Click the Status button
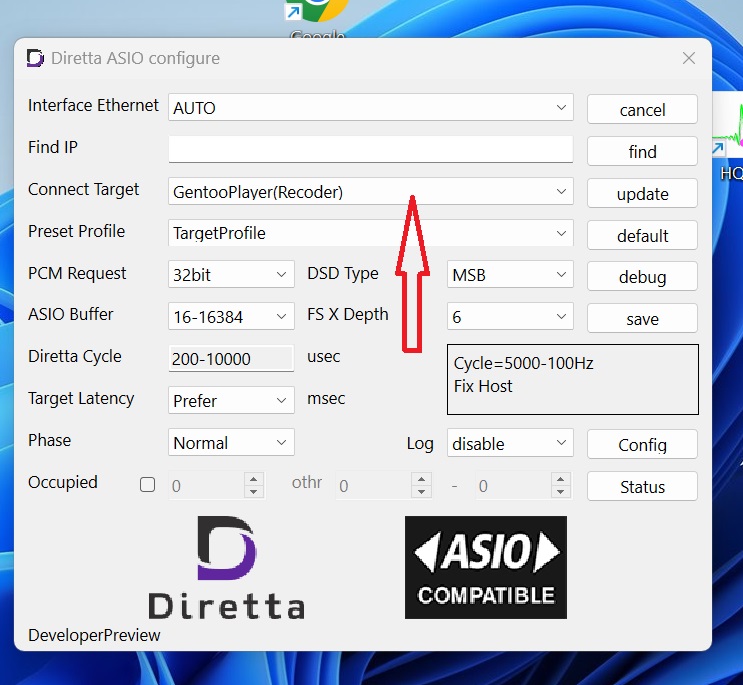This screenshot has width=743, height=685. [642, 486]
